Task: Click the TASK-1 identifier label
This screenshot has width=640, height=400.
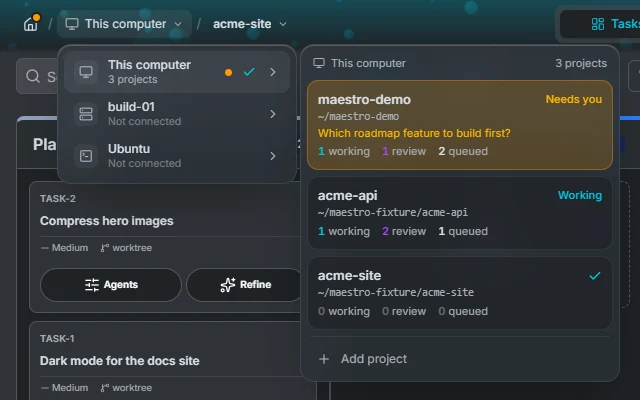Action: pos(57,339)
